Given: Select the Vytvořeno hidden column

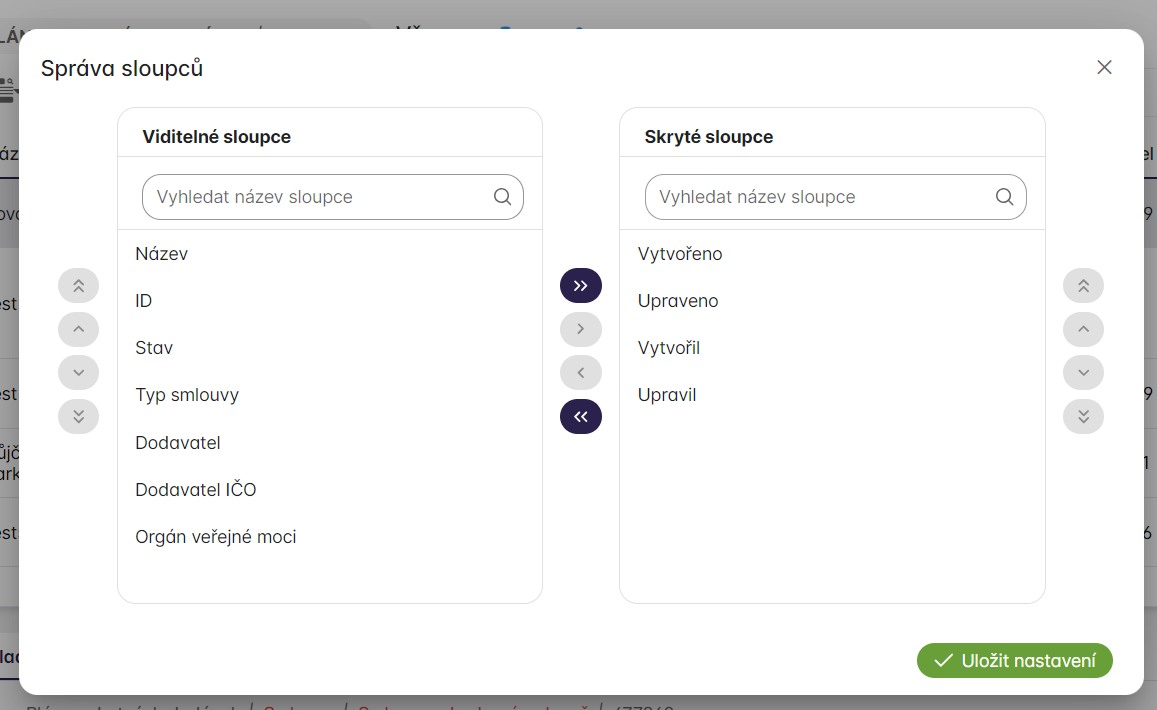Looking at the screenshot, I should 680,254.
